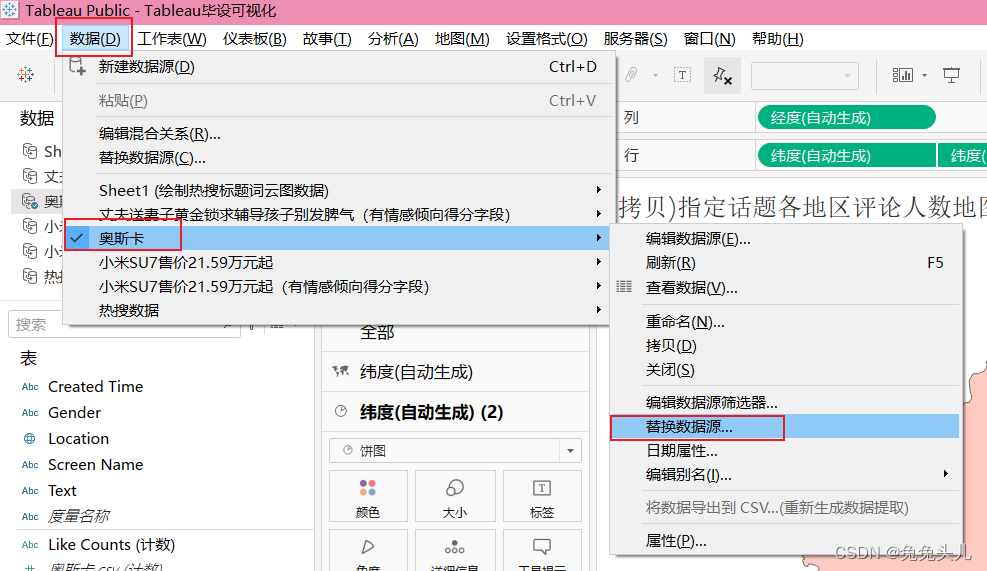Choose 重命名(N)... in submenu
987x571 pixels.
coord(785,322)
